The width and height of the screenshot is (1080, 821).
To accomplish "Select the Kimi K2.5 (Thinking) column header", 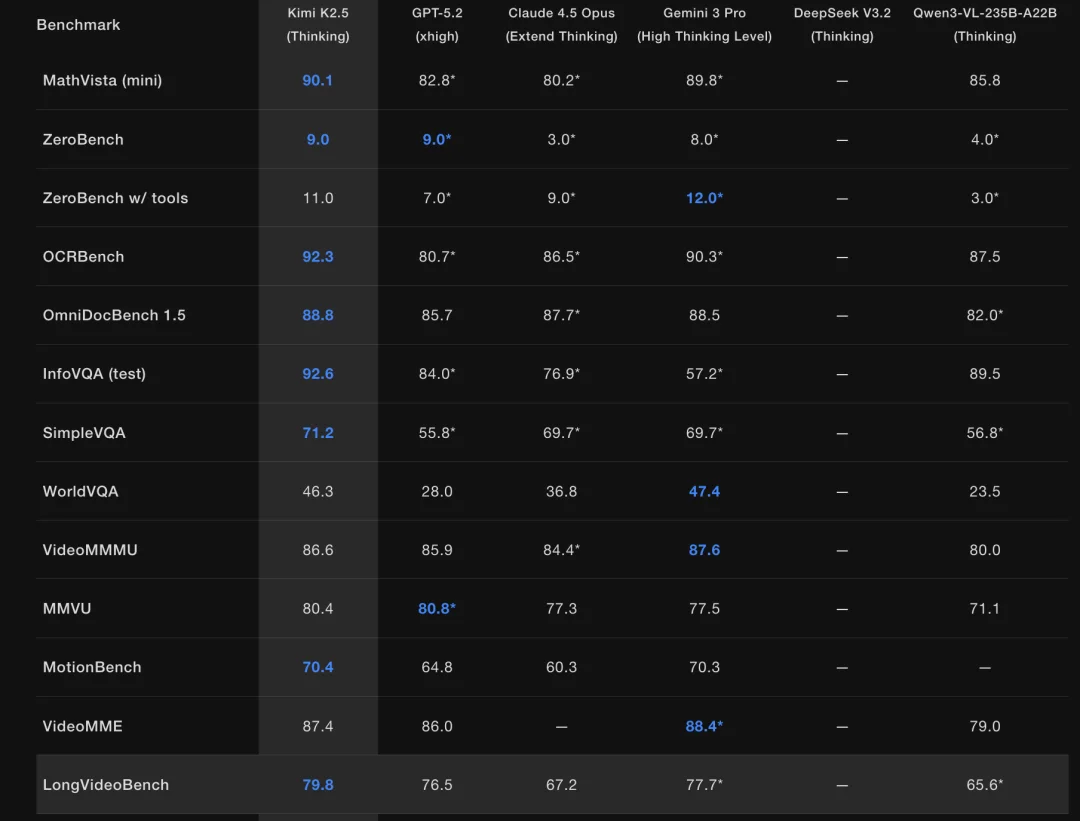I will 318,25.
